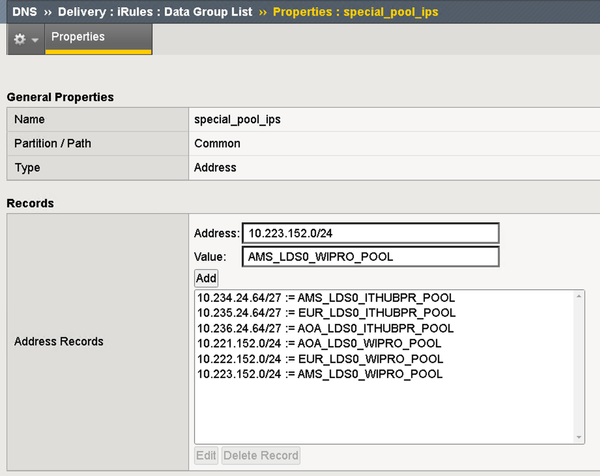600x476 pixels.
Task: Click the Edit button below records
Action: pyautogui.click(x=206, y=456)
